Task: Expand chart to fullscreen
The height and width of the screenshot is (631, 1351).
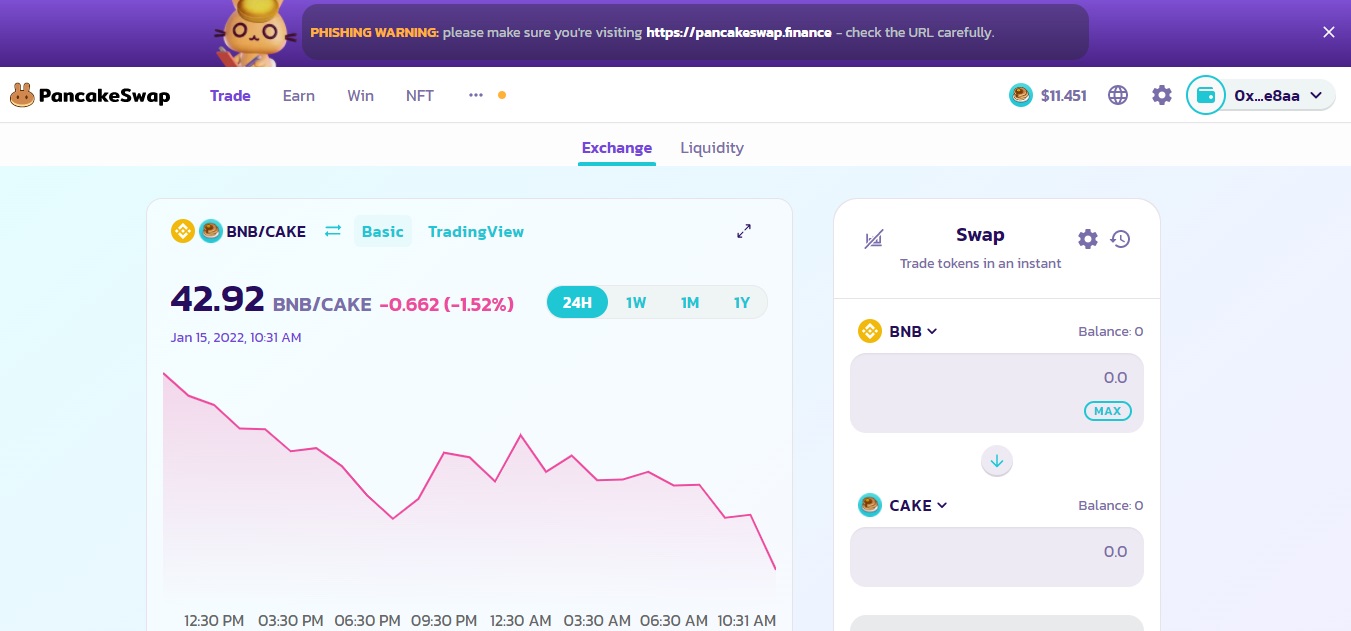Action: tap(744, 231)
